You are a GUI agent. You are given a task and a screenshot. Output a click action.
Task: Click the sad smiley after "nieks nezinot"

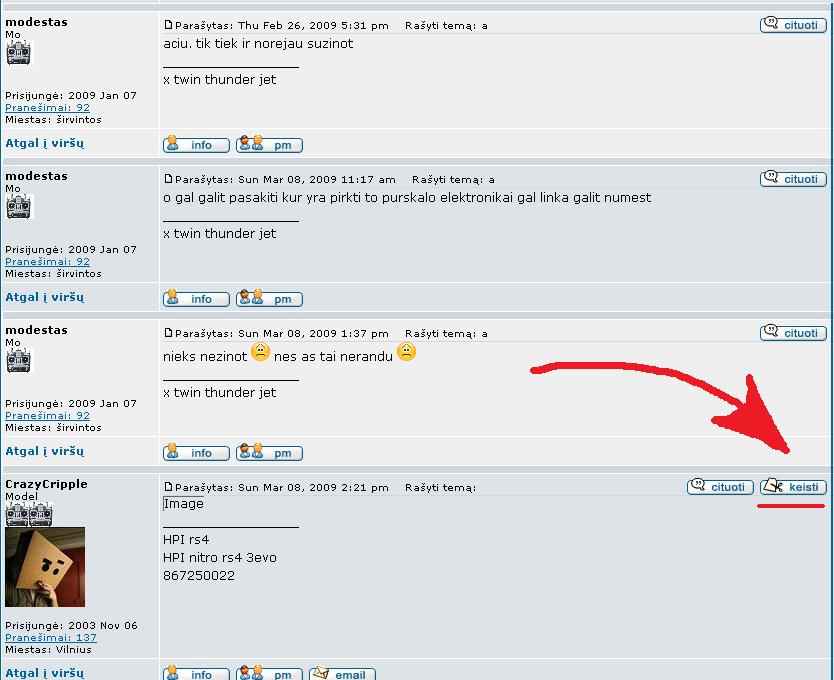tap(260, 352)
